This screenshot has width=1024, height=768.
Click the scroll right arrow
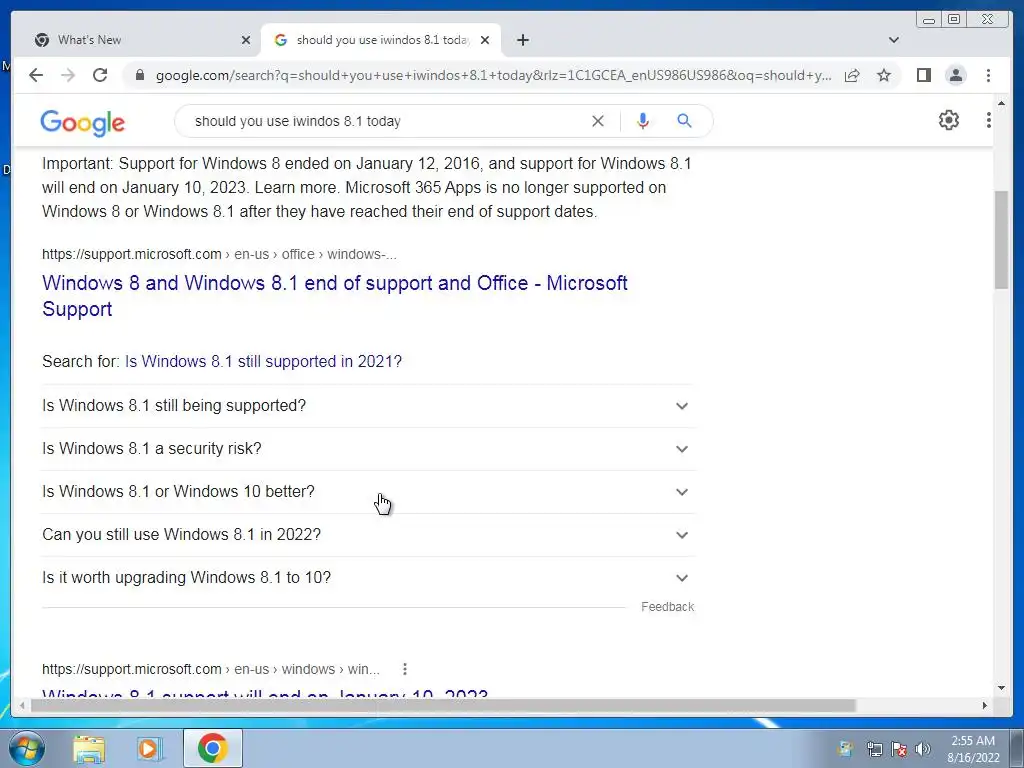984,705
